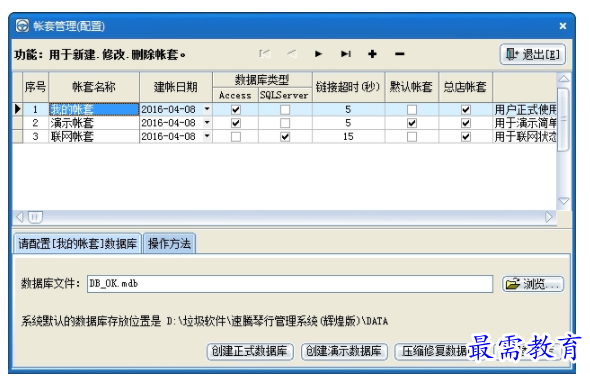This screenshot has height=379, width=590.
Task: Toggle 总店帐套 checkbox for 我的帐套
Action: (x=466, y=110)
